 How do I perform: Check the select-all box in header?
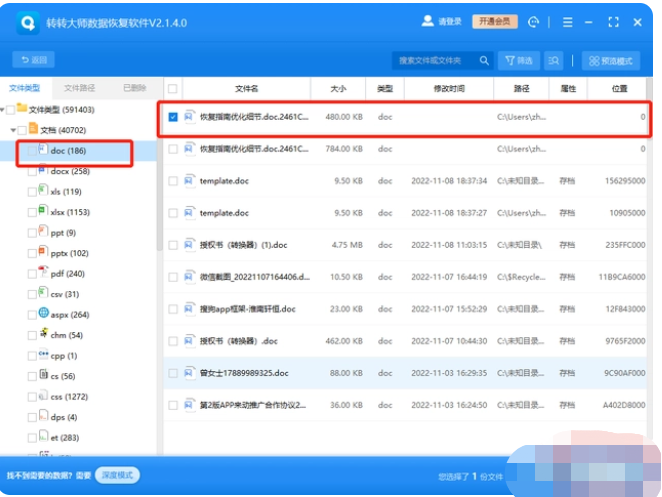pos(173,89)
